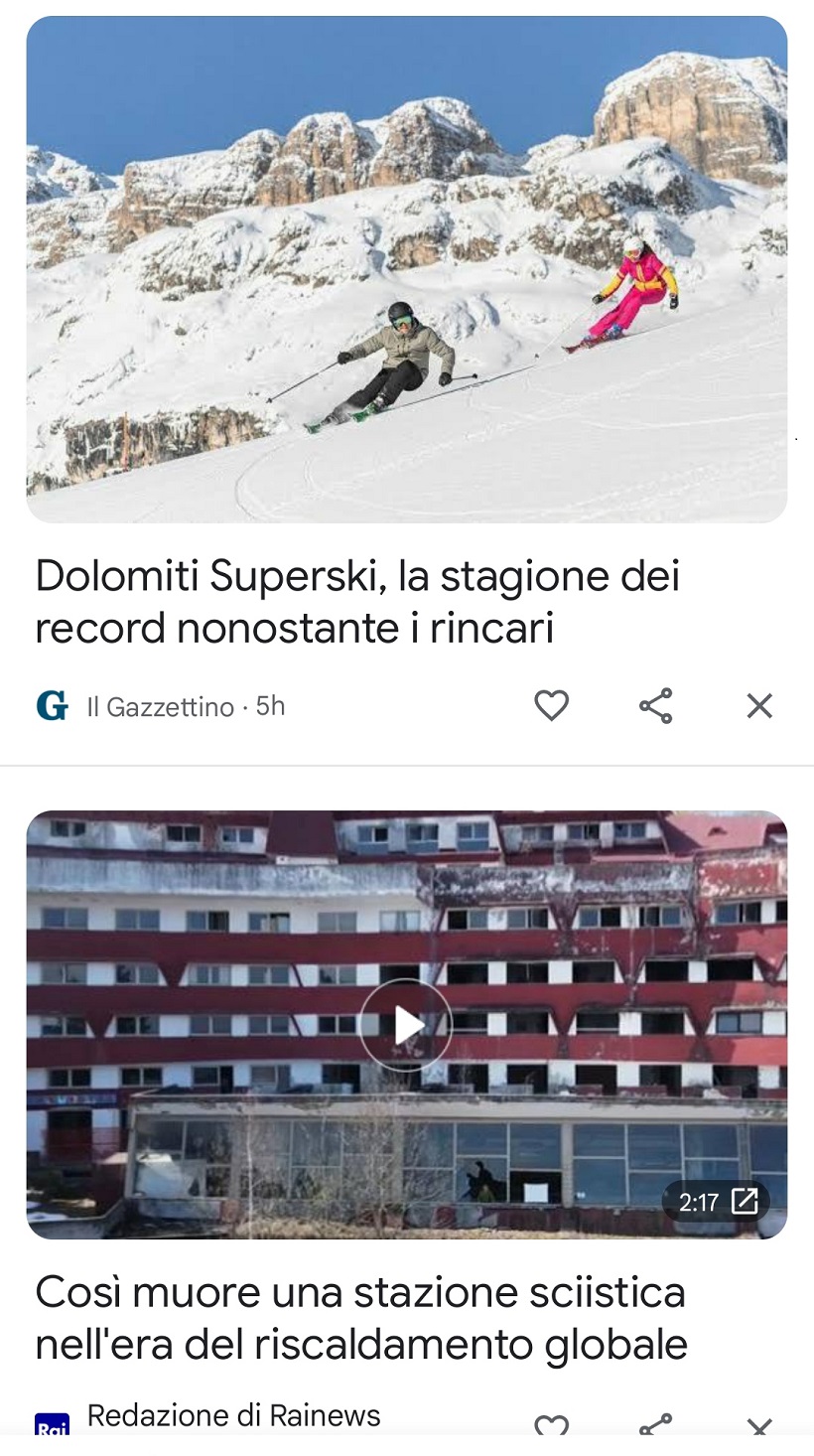The image size is (814, 1456).
Task: Open the Il Gazzettino source name
Action: coord(160,707)
